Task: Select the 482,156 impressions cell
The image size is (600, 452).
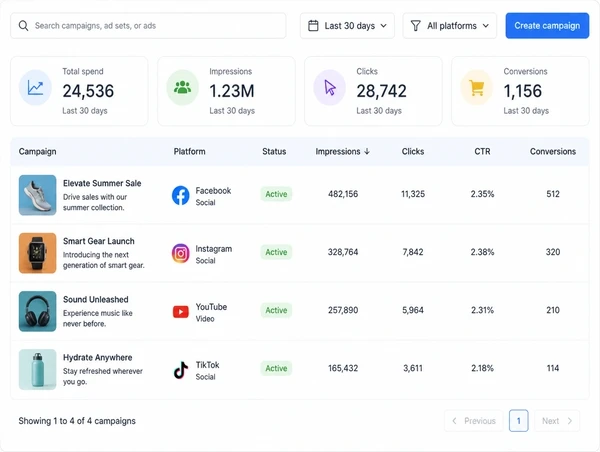Action: click(x=343, y=194)
